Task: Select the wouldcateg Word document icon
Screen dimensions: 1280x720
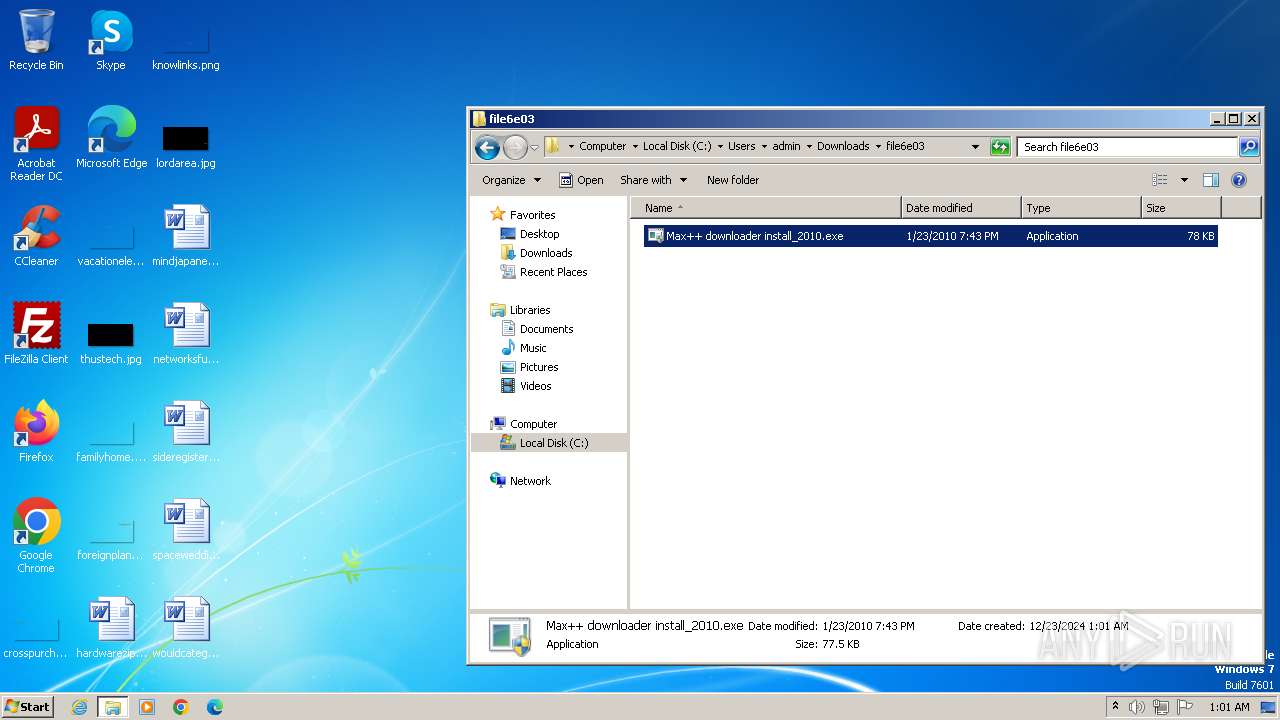Action: tap(186, 627)
